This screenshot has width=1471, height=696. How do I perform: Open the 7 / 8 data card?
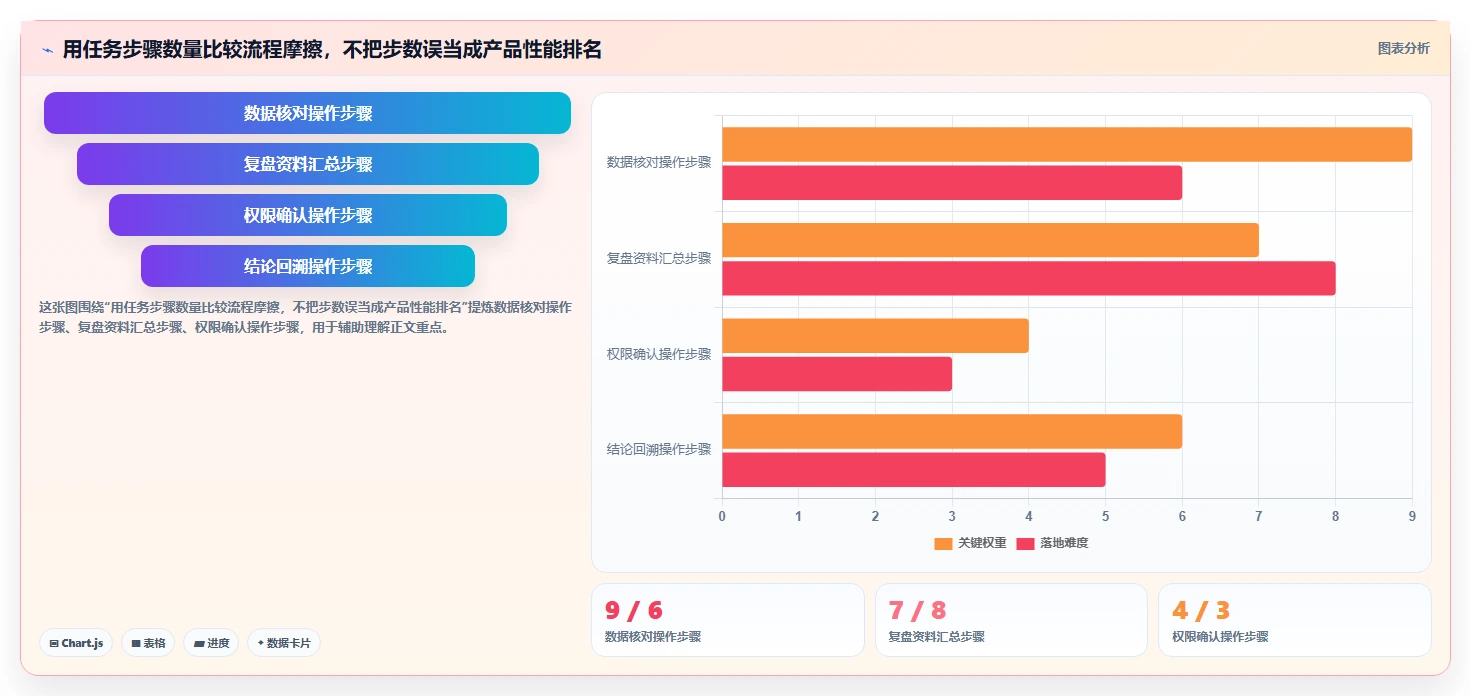click(1011, 620)
